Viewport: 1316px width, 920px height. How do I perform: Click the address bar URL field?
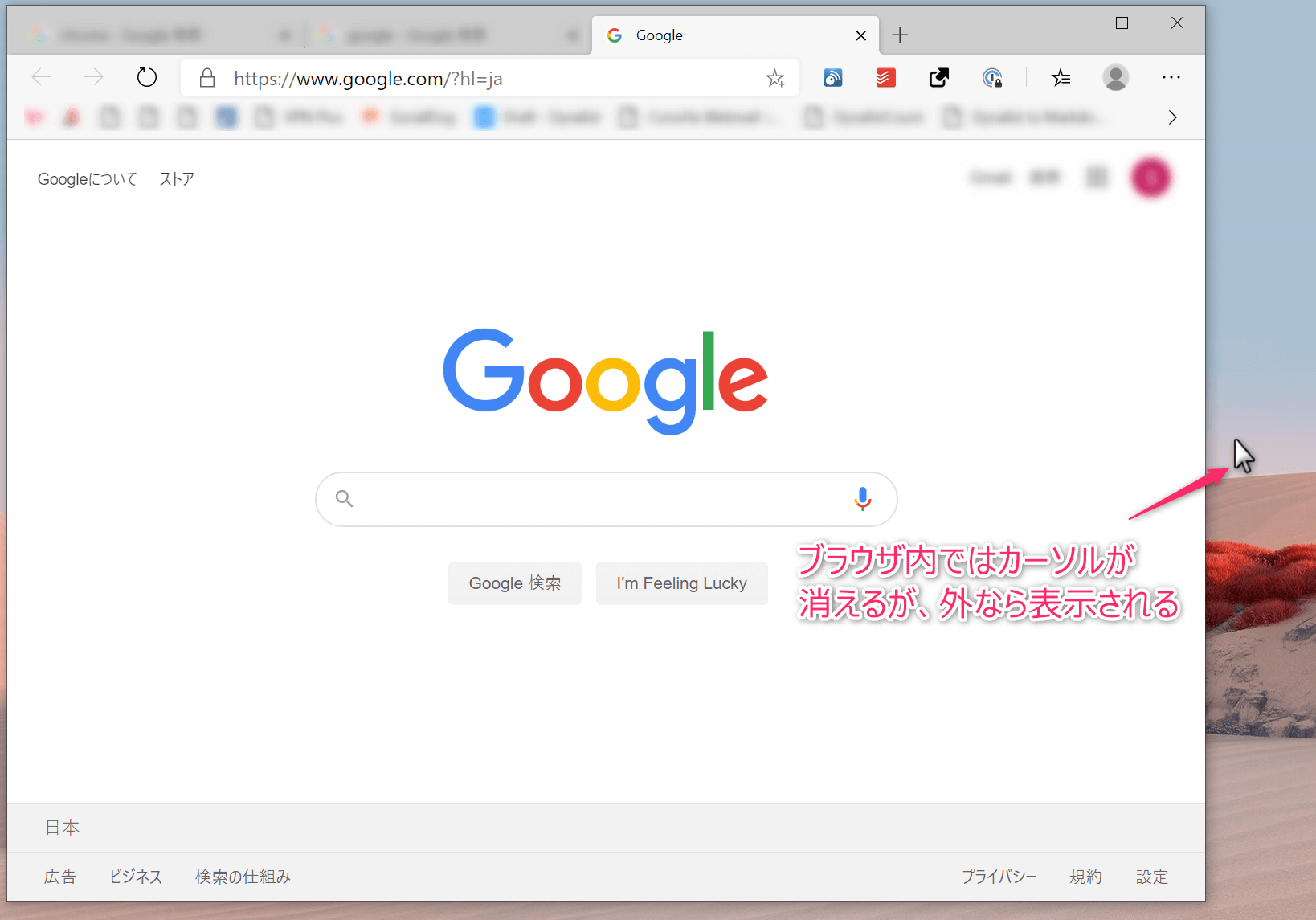pos(490,78)
